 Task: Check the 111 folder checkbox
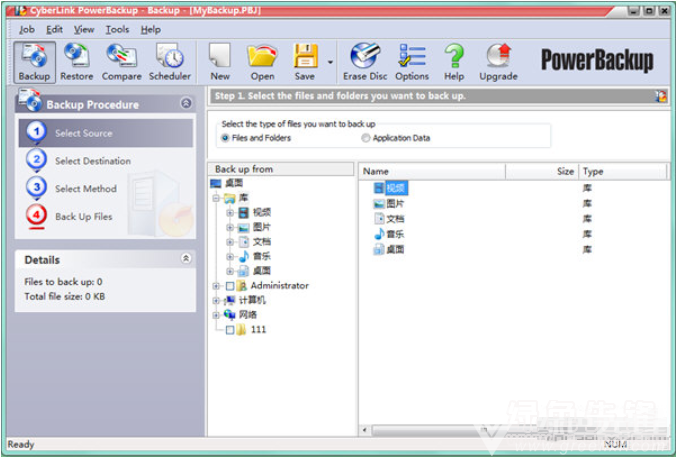[230, 330]
